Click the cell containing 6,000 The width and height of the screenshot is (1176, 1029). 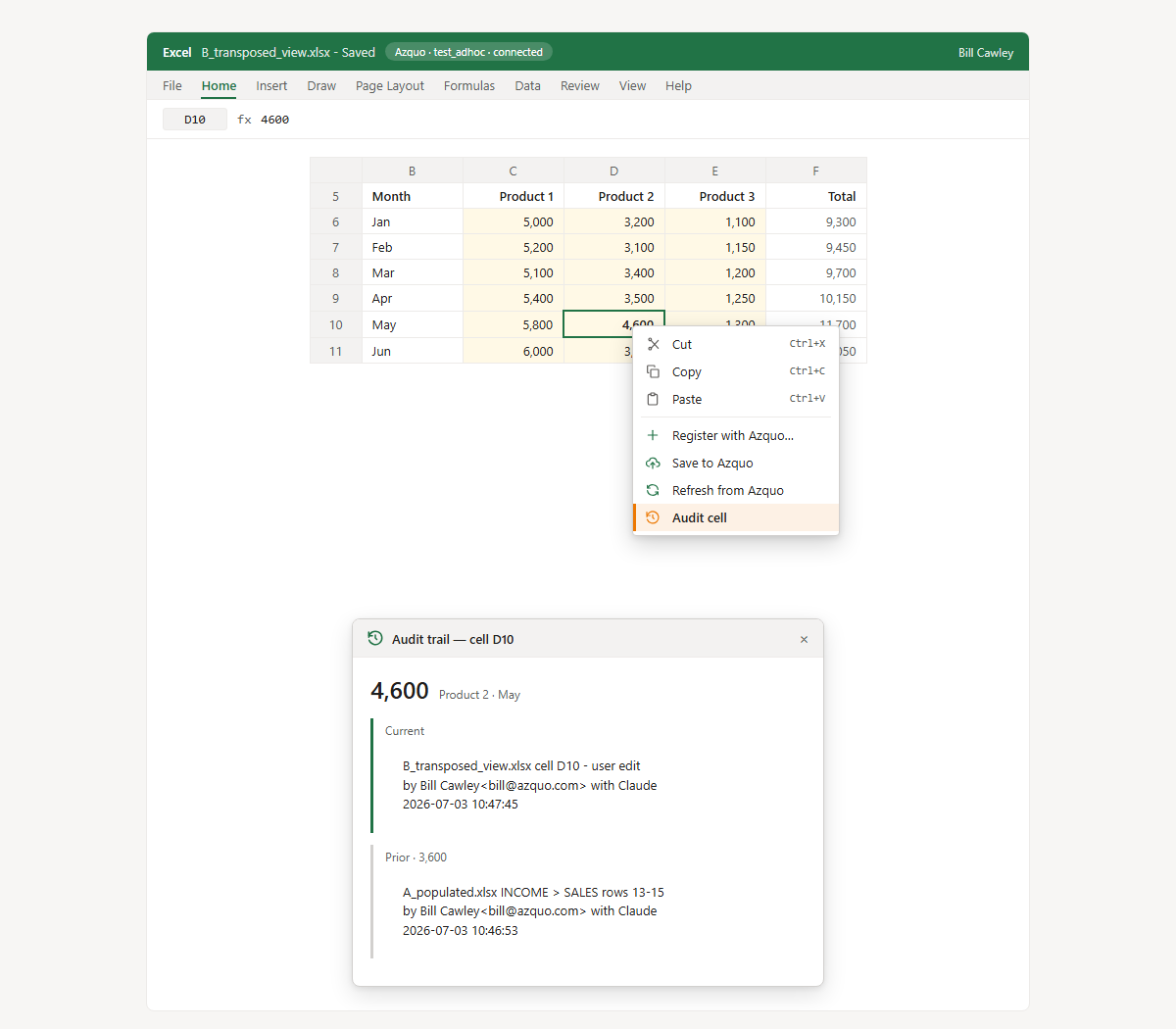click(x=514, y=351)
